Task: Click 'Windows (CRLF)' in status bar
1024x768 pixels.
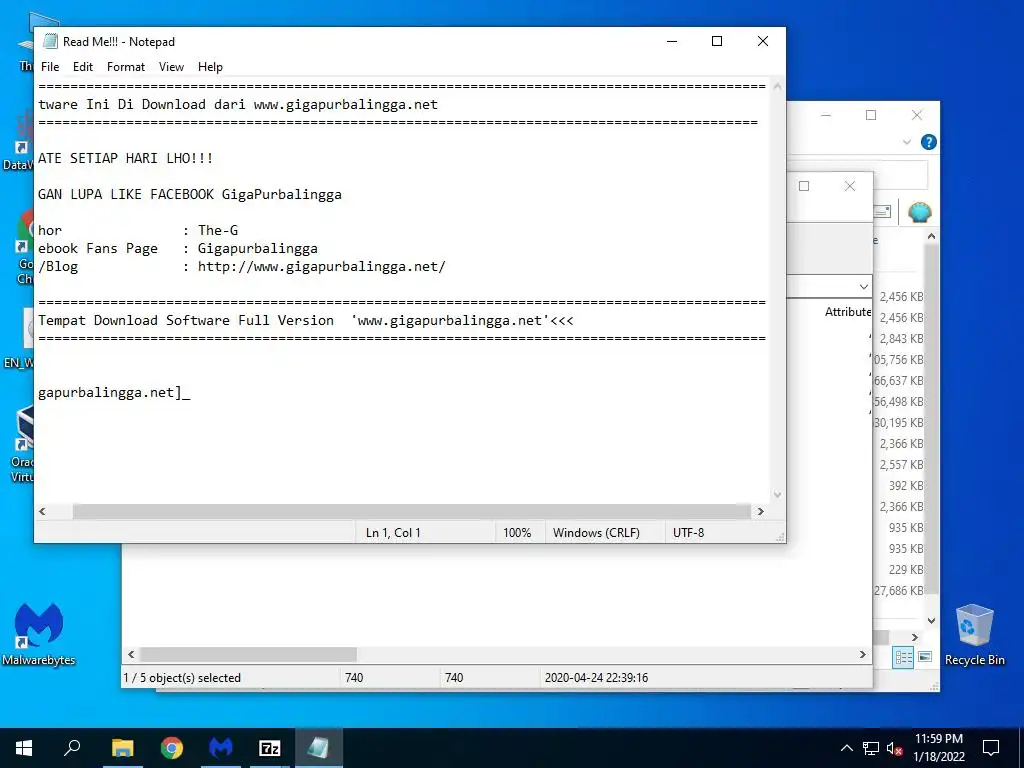Action: coord(596,533)
